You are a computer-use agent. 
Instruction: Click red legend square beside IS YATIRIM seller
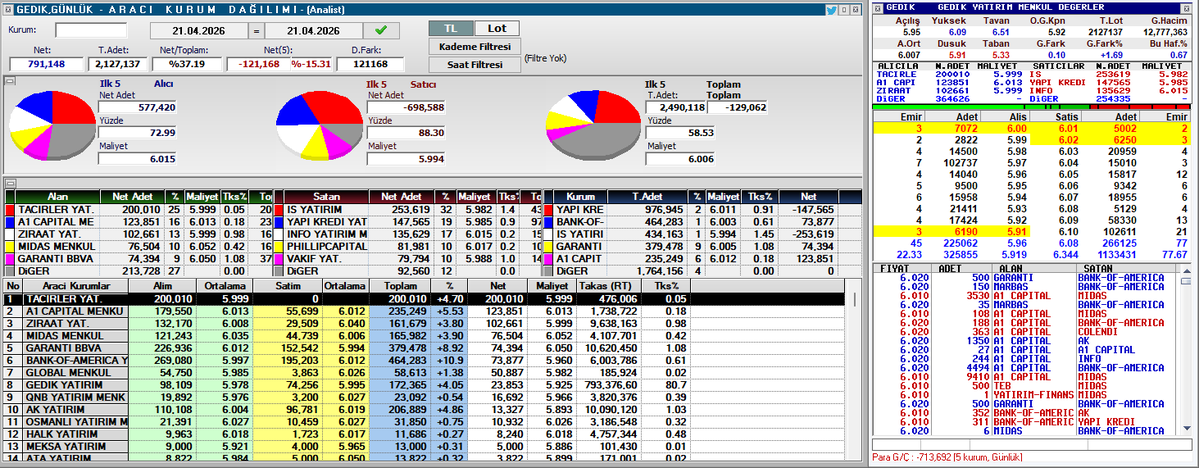278,210
